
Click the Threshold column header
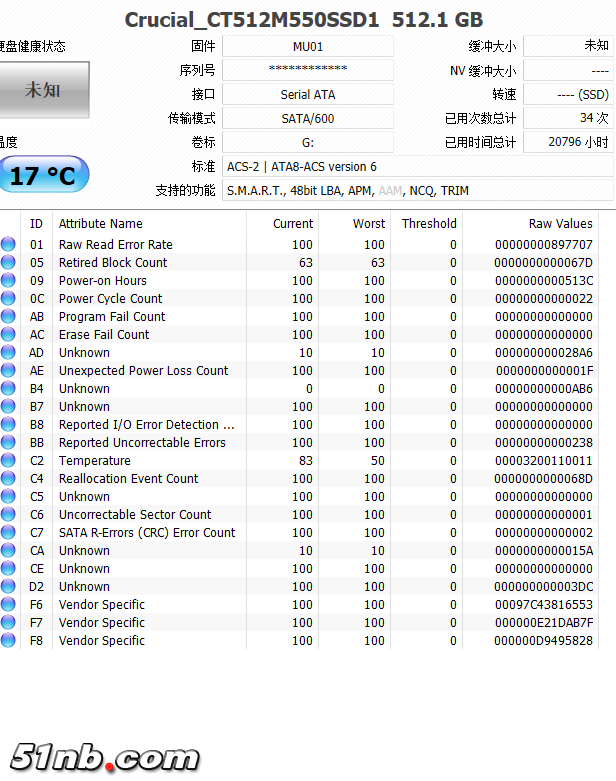pyautogui.click(x=429, y=224)
